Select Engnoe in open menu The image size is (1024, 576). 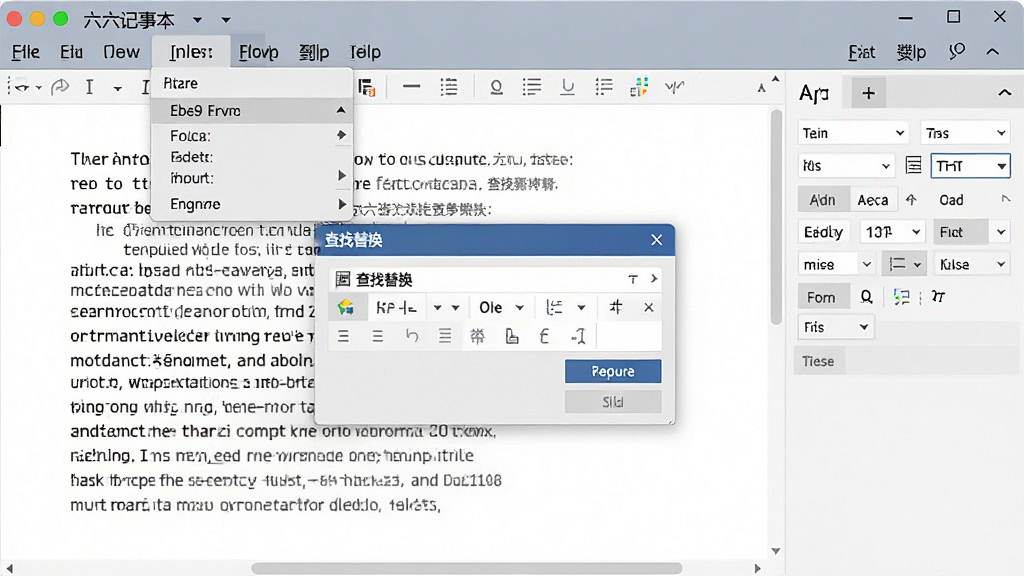pos(252,204)
